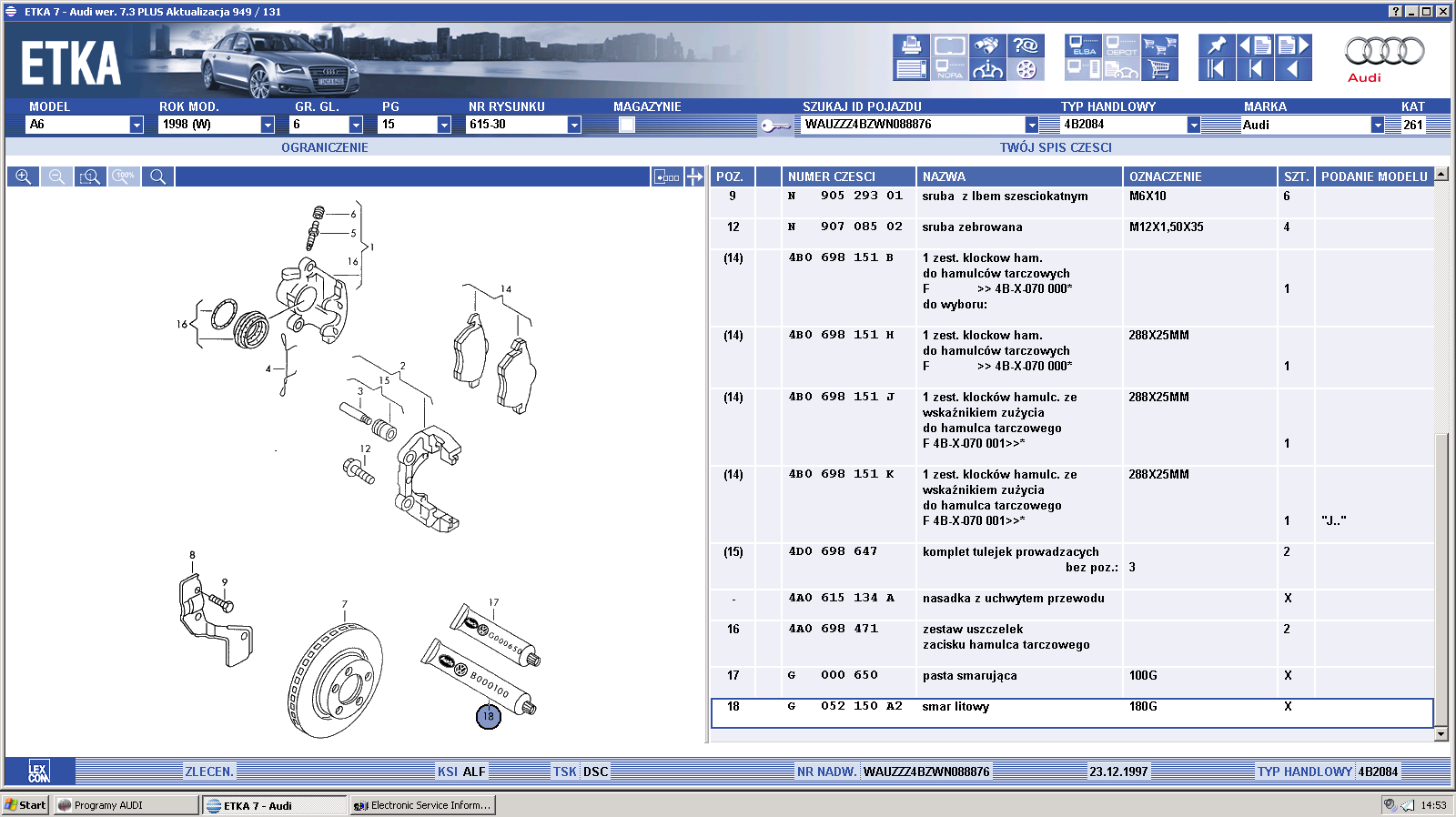Viewport: 1456px width, 817px height.
Task: Select part row 4B0 698 151 B
Action: (x=1072, y=287)
